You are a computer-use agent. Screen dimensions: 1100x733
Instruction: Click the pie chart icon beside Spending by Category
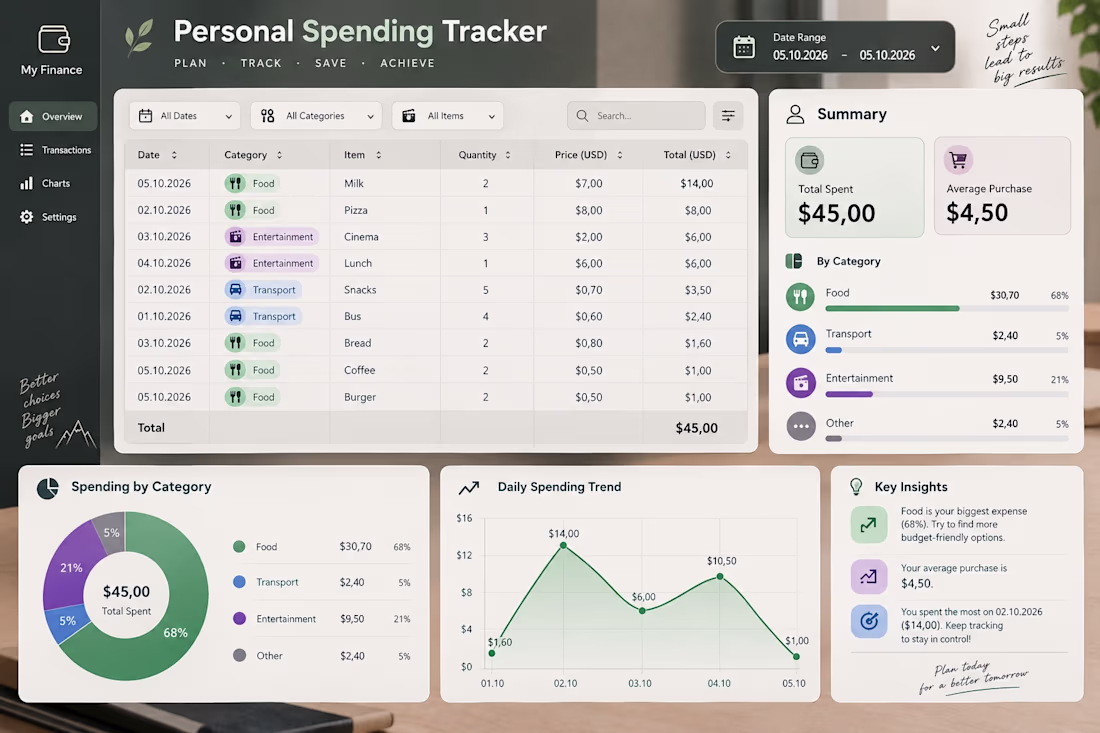click(x=48, y=488)
